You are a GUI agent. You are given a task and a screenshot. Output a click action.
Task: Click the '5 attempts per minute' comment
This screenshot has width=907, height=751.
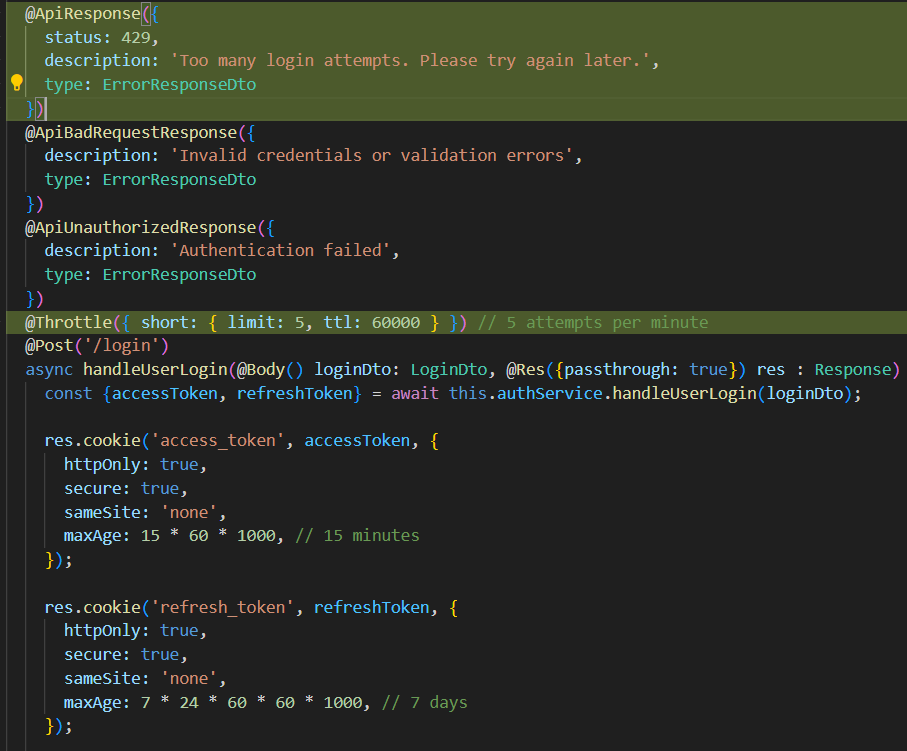(593, 322)
